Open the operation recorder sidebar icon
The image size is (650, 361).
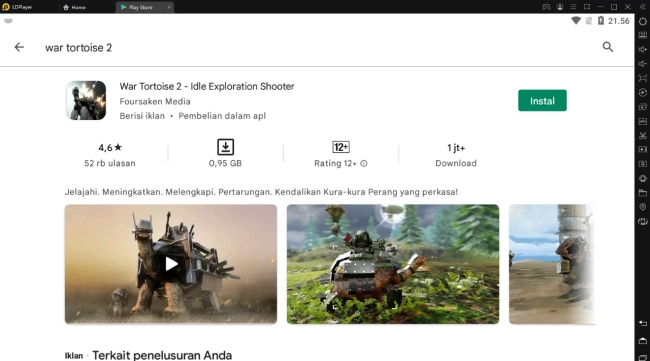[643, 92]
